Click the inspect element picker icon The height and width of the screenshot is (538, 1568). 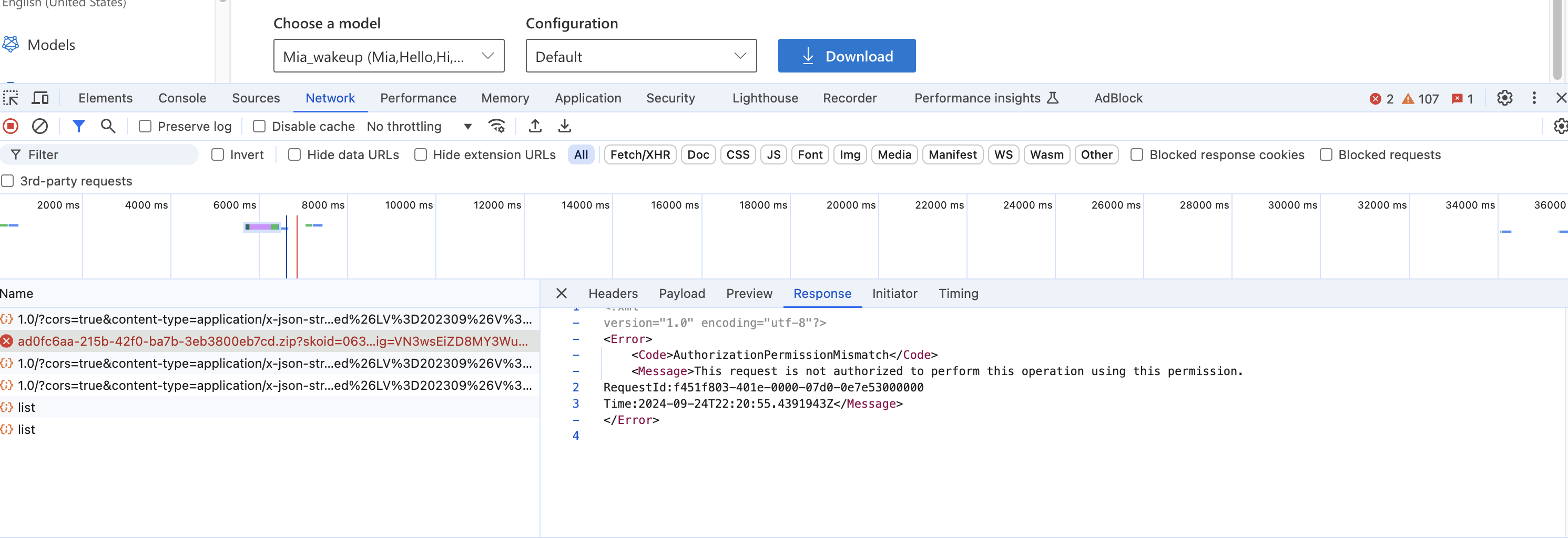(x=11, y=98)
